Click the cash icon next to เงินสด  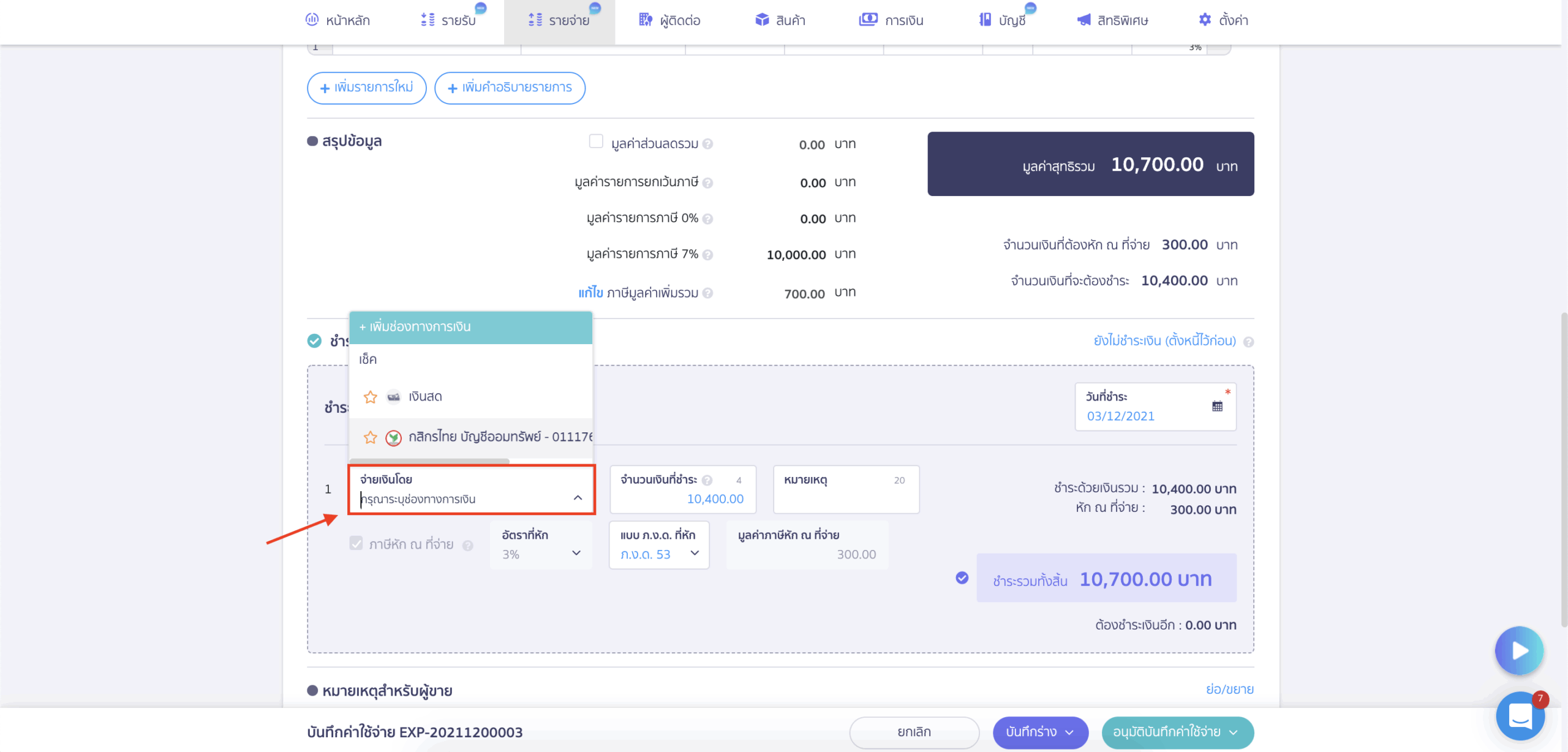pos(393,397)
